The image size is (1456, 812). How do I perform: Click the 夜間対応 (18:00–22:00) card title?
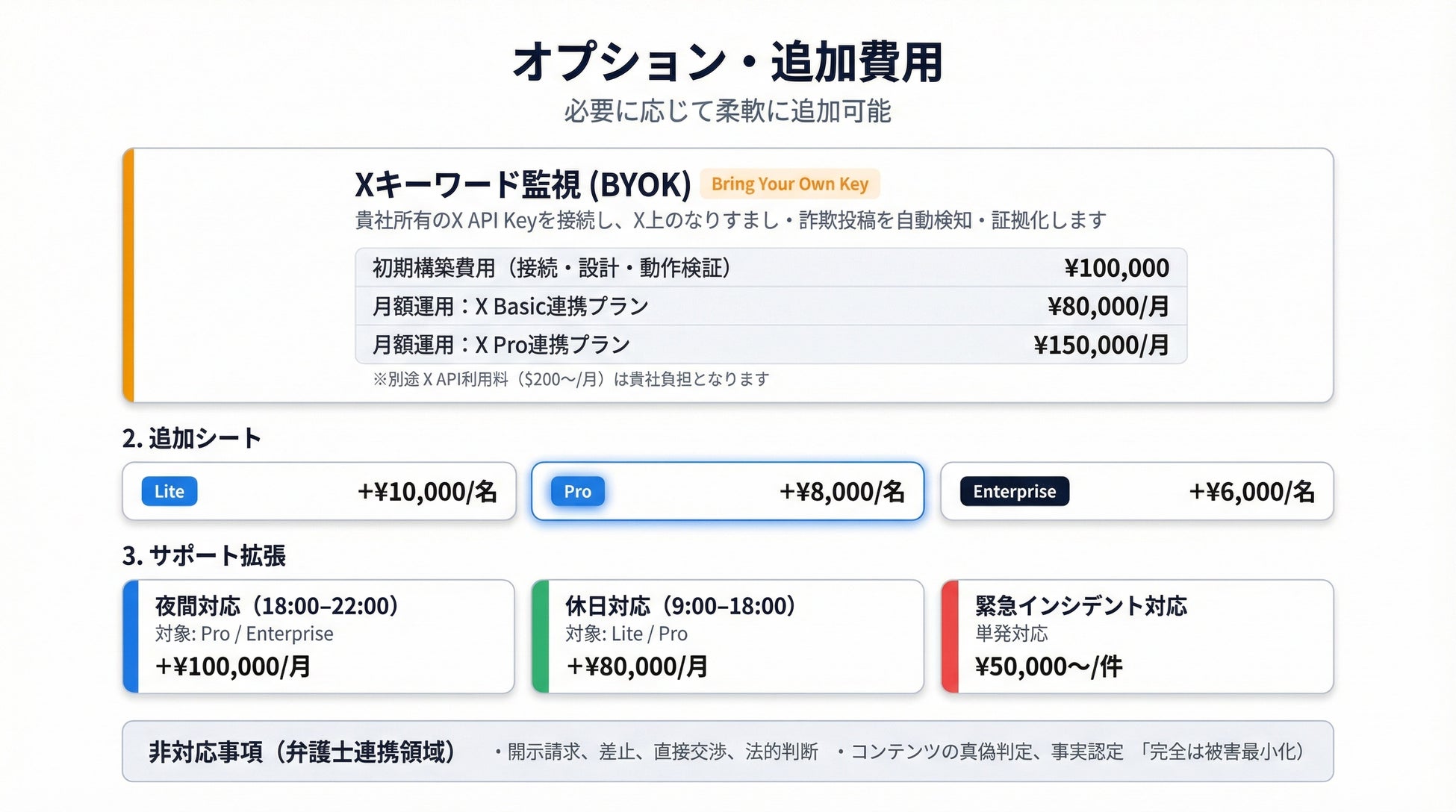click(277, 605)
